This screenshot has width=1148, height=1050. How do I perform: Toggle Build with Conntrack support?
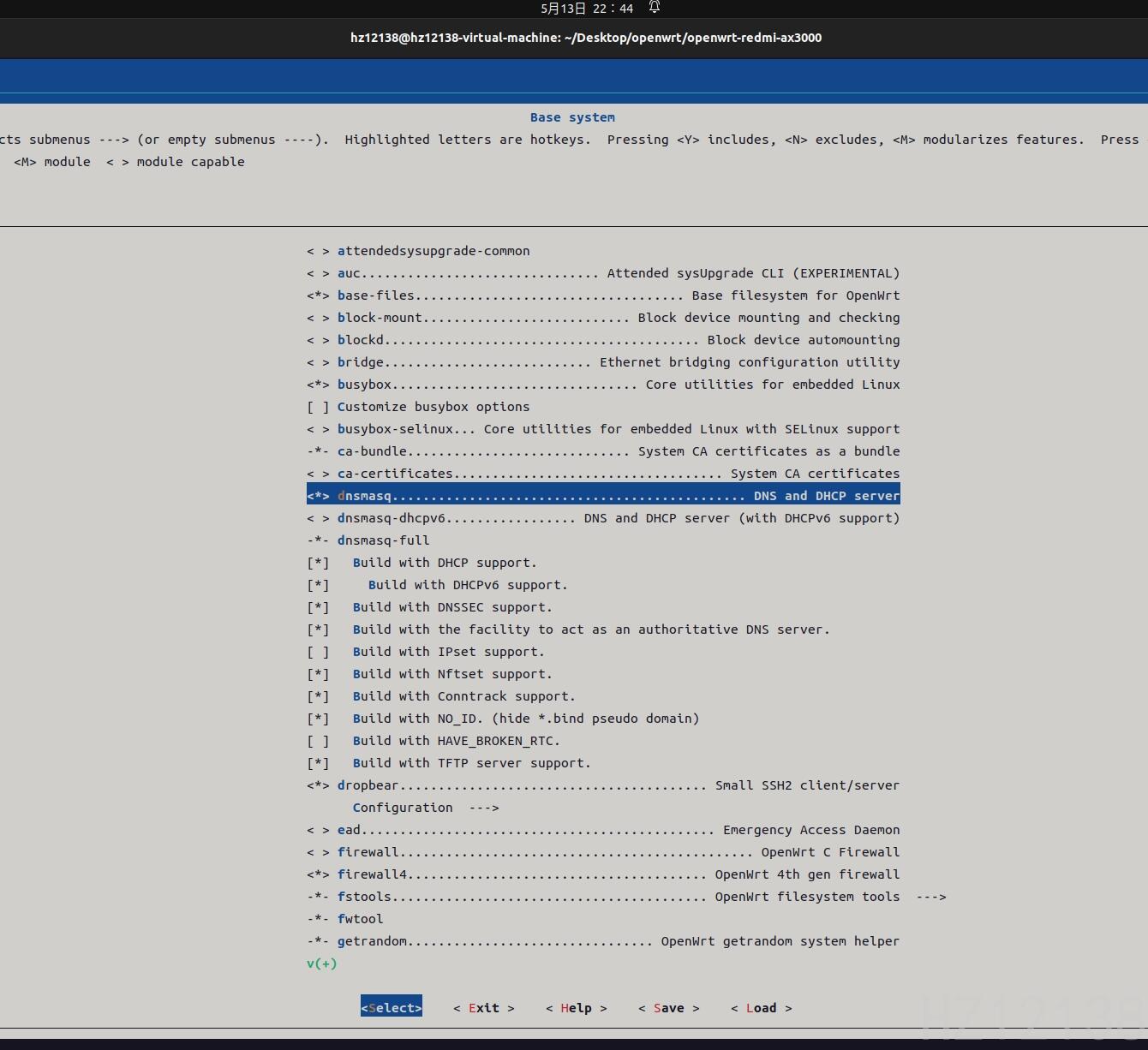pos(441,696)
